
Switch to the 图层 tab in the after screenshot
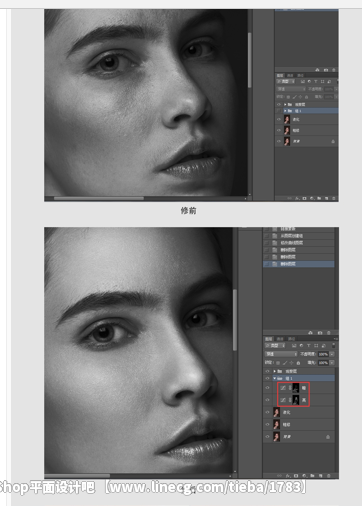[269, 339]
